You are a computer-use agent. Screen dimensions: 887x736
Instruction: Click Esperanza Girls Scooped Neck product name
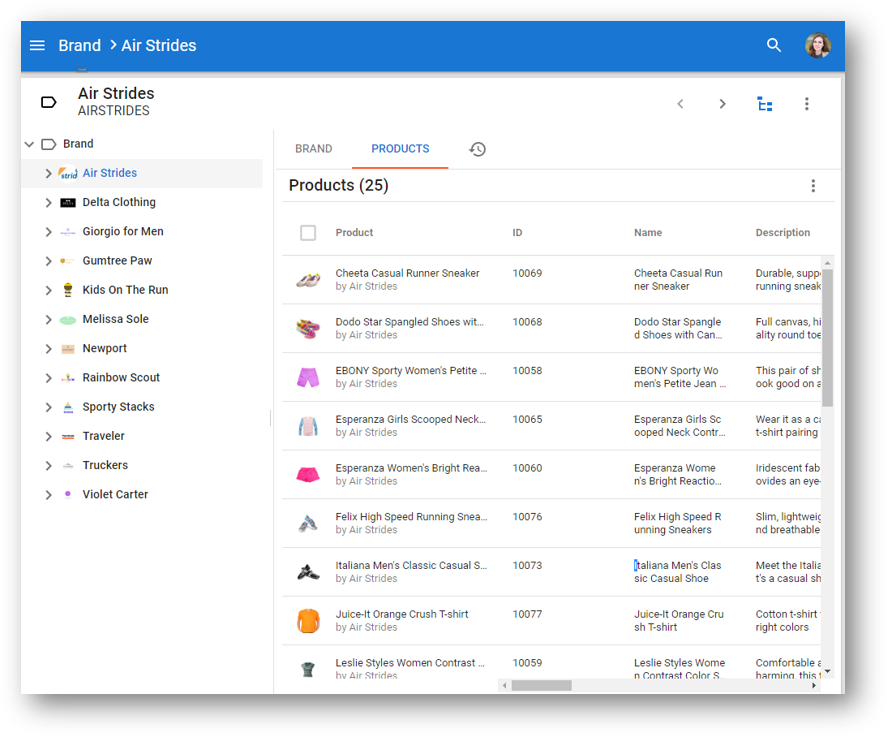pos(411,420)
